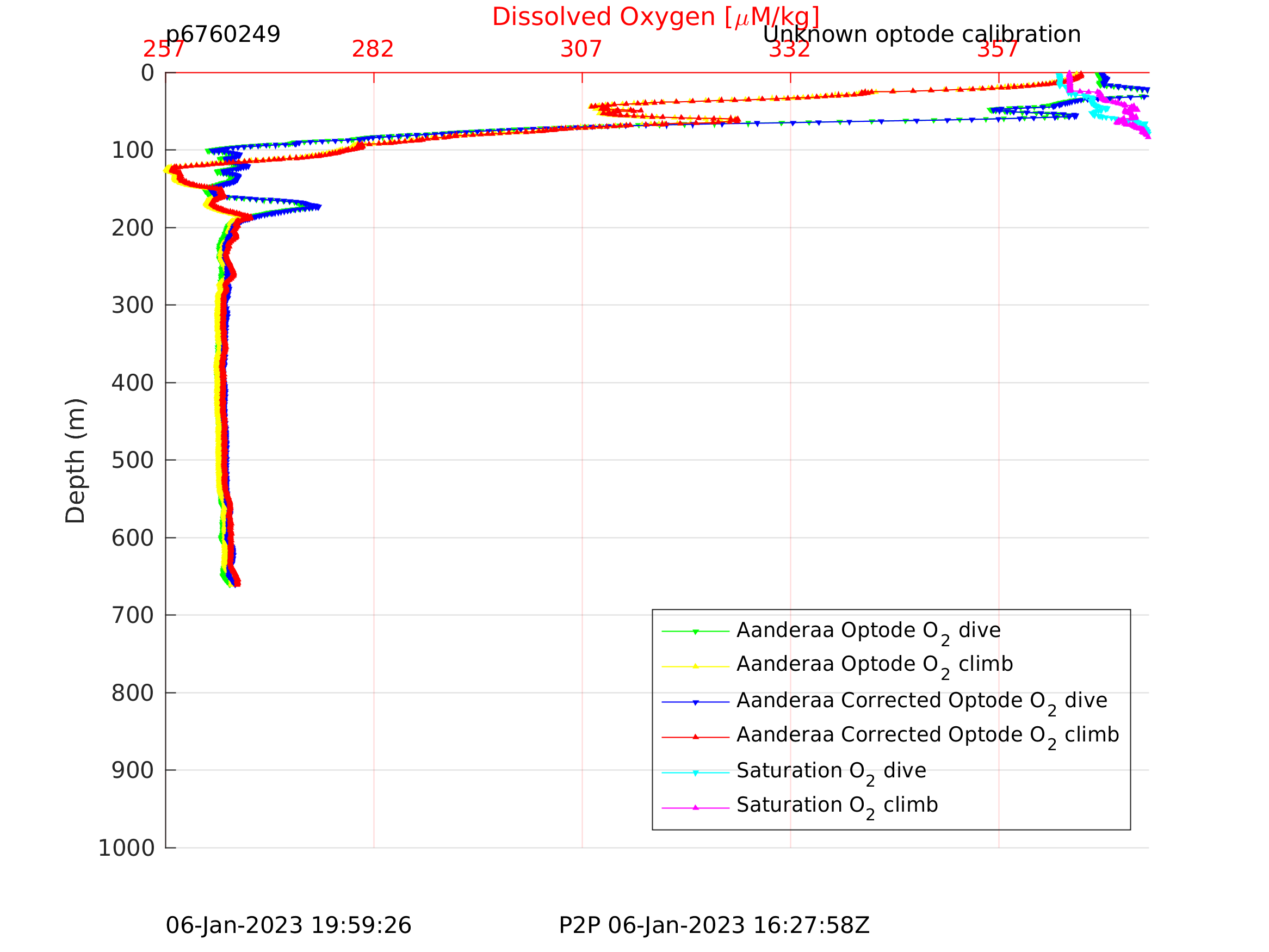1269x952 pixels.
Task: Click the 'p6760249' plot identifier label
Action: tap(223, 34)
